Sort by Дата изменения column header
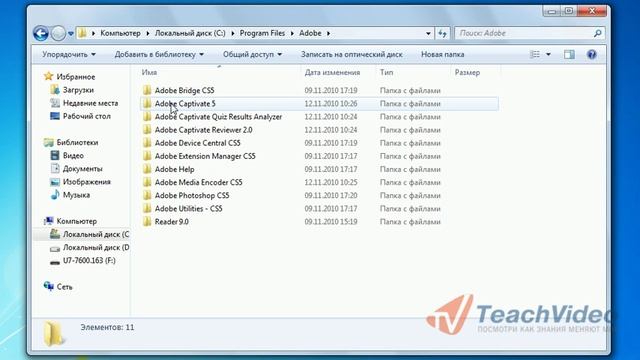The image size is (640, 360). 332,72
